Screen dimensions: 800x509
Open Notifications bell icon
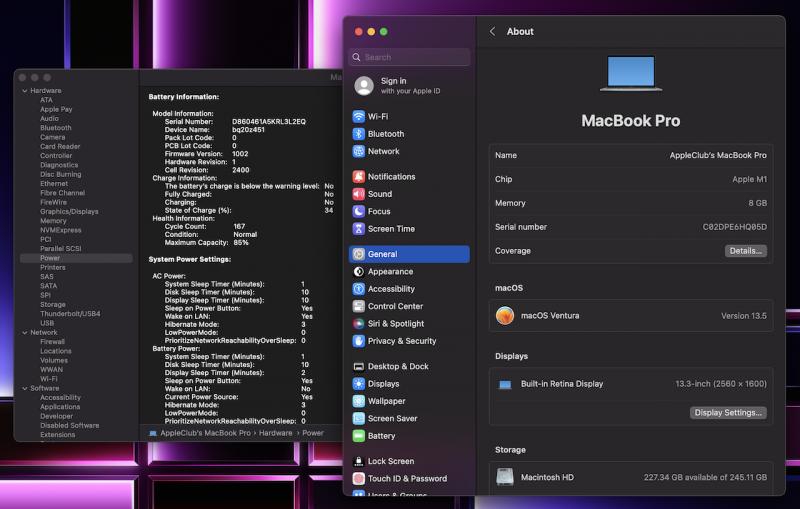click(x=359, y=176)
